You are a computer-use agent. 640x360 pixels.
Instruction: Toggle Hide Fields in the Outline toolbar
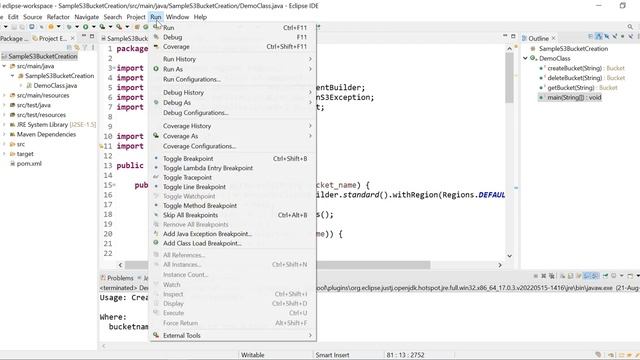607,37
